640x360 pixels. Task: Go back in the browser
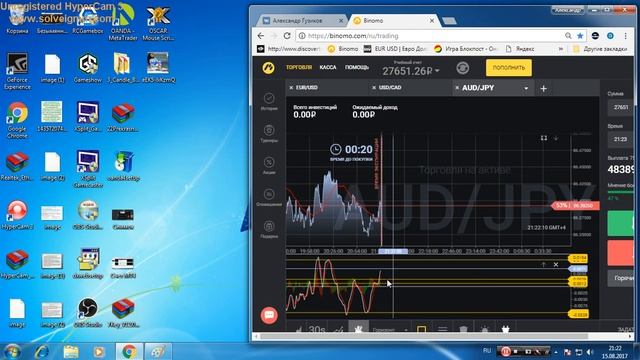[261, 36]
